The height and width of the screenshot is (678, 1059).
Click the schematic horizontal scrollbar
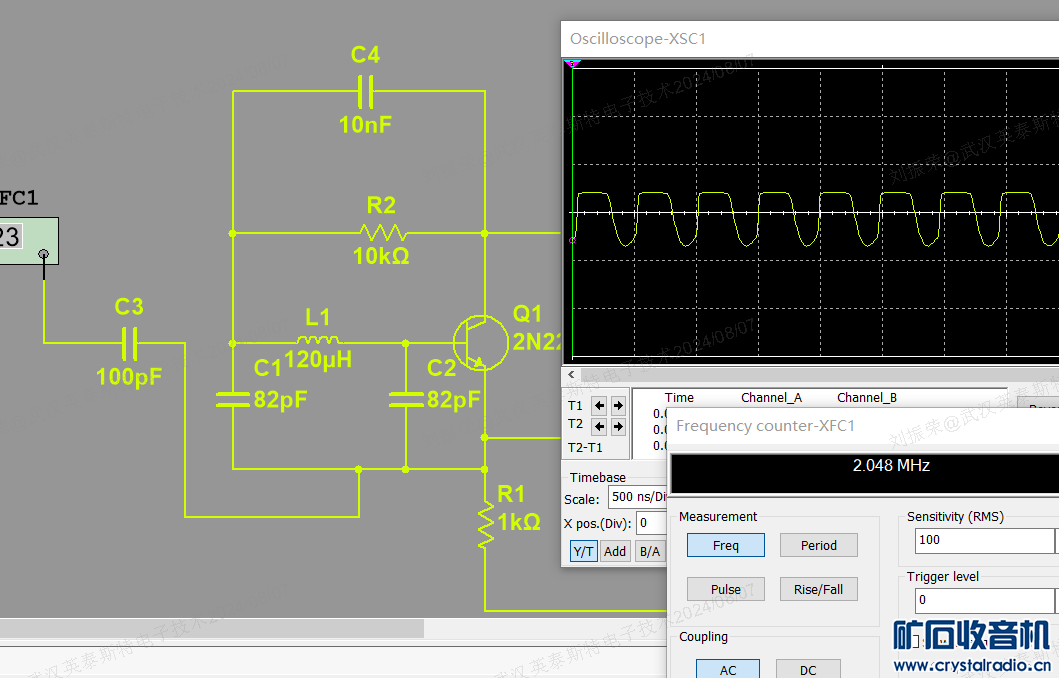pos(211,628)
